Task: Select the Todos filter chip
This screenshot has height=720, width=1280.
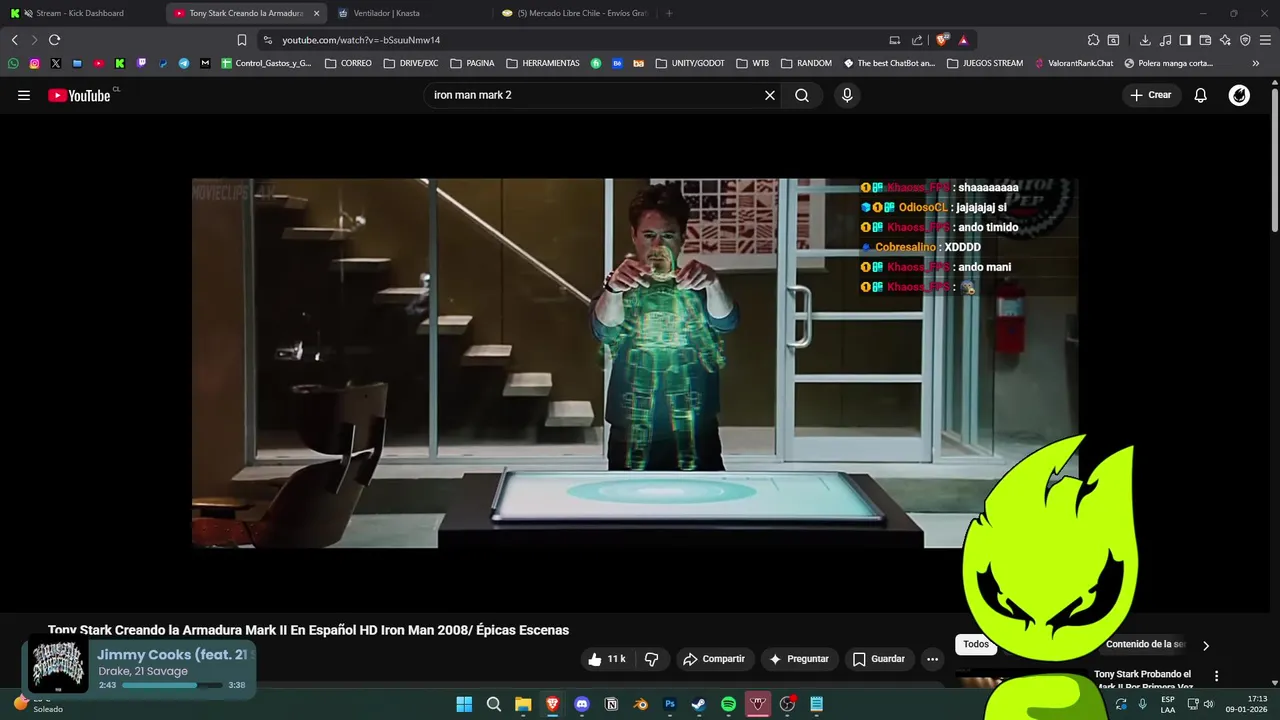Action: pos(976,644)
